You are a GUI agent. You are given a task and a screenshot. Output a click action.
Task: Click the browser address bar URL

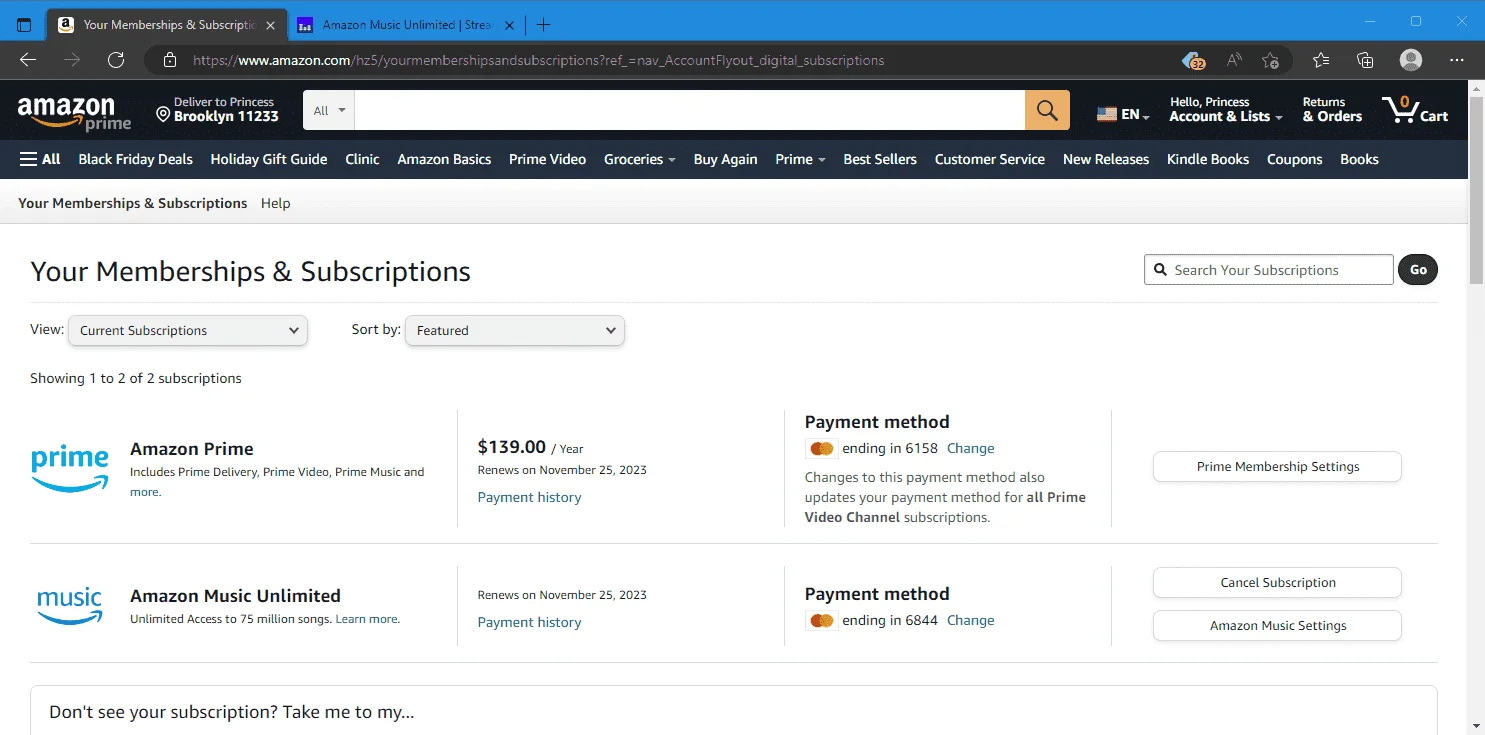(x=538, y=60)
